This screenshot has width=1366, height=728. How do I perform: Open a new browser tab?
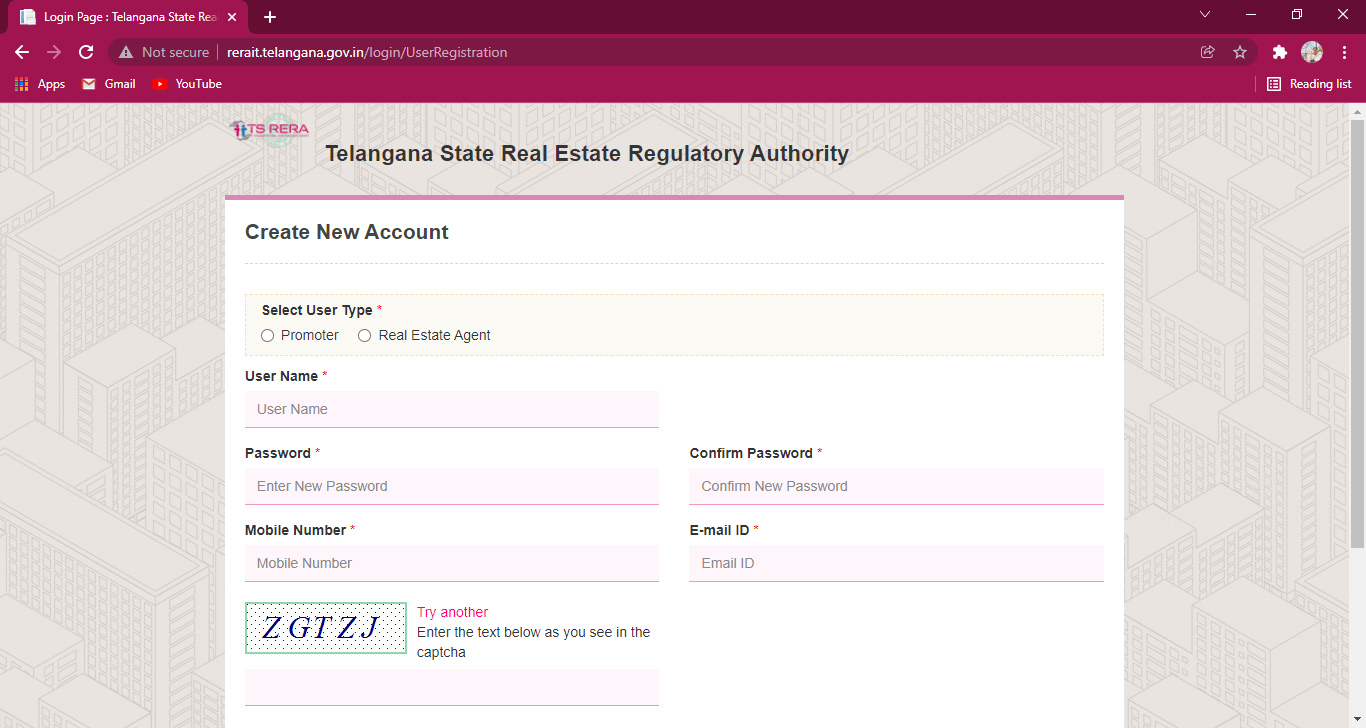click(270, 17)
